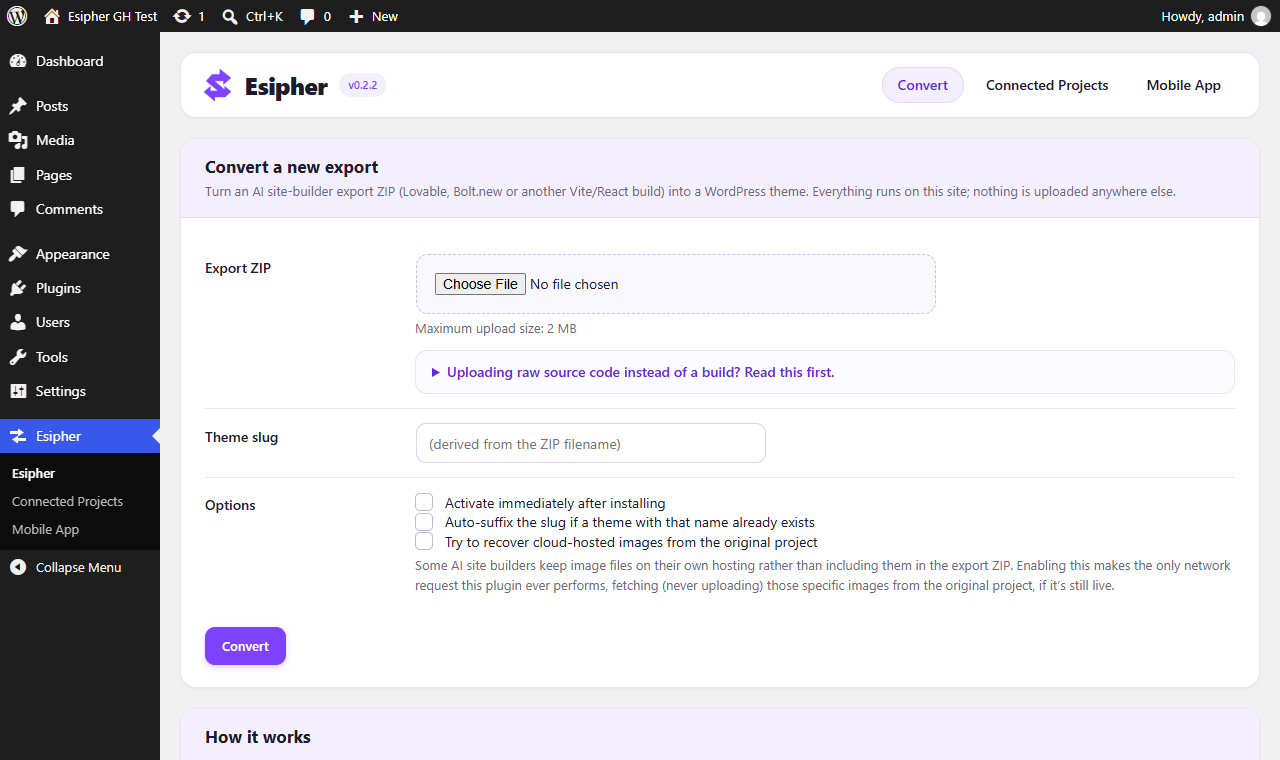
Task: Click the search magnifier icon
Action: (x=230, y=16)
